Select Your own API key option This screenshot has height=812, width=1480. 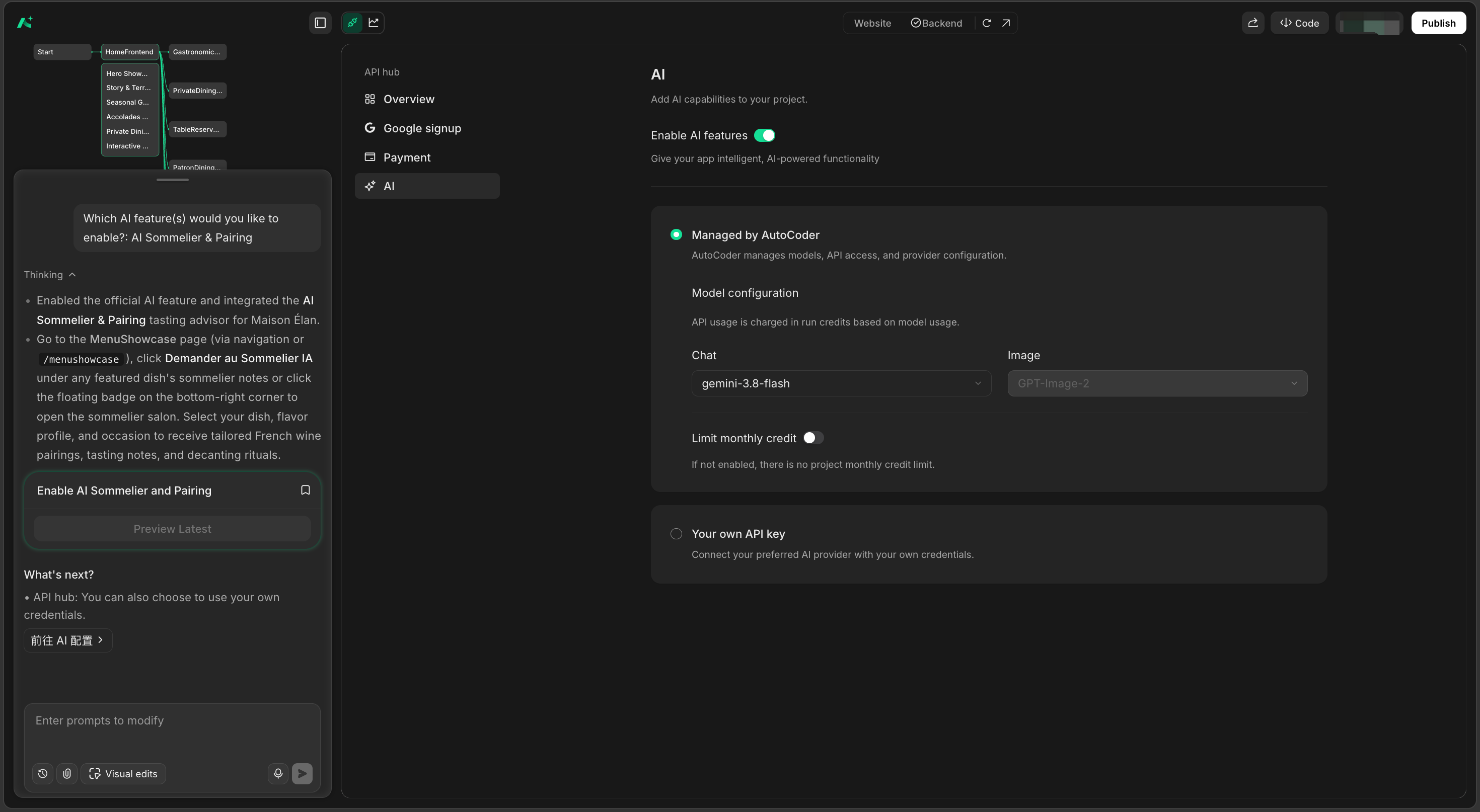[676, 534]
